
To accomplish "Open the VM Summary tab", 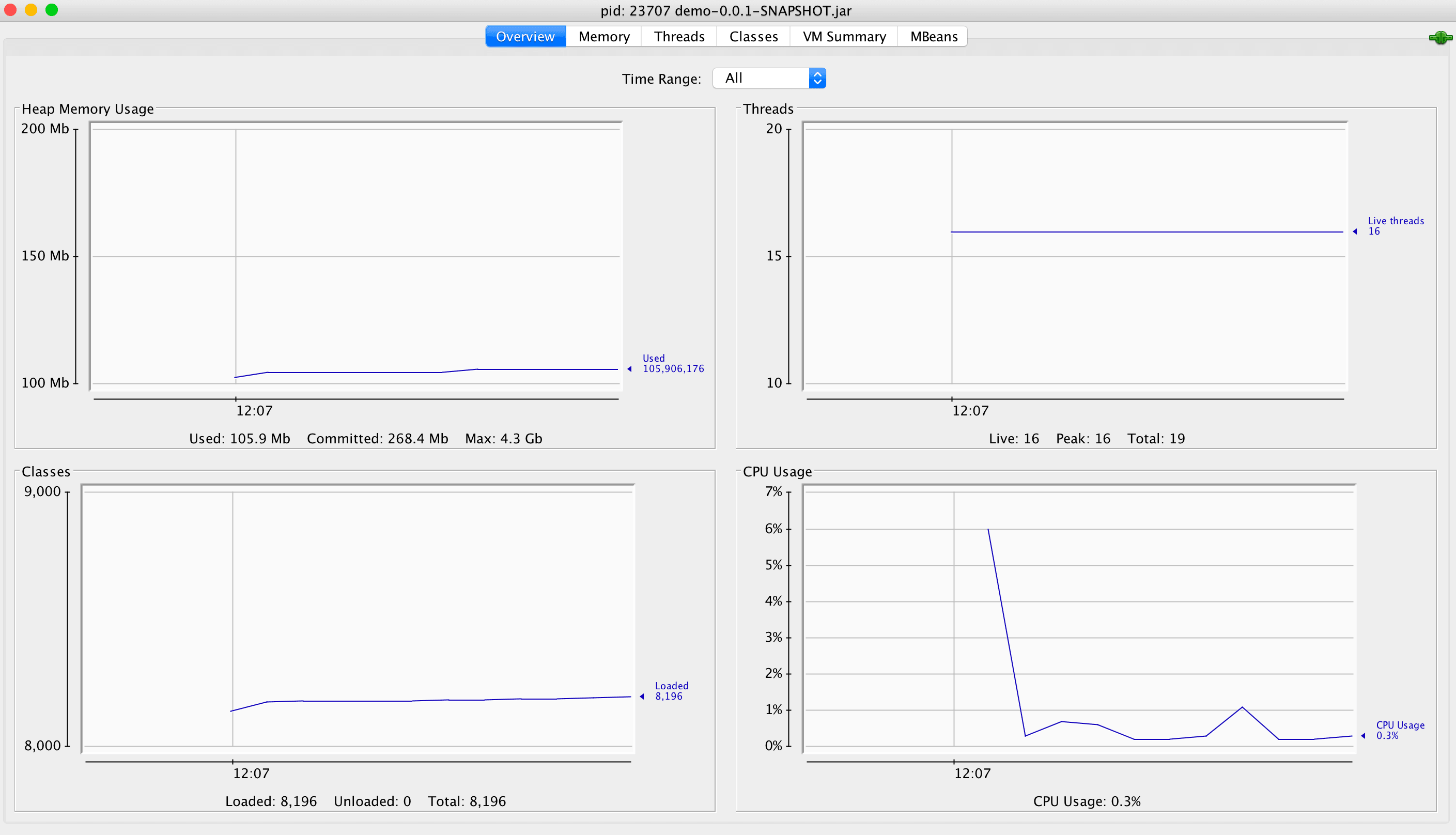I will pyautogui.click(x=844, y=37).
